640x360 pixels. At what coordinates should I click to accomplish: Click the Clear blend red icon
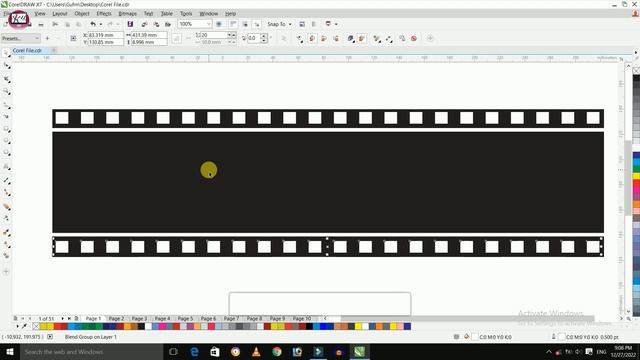pyautogui.click(x=414, y=38)
